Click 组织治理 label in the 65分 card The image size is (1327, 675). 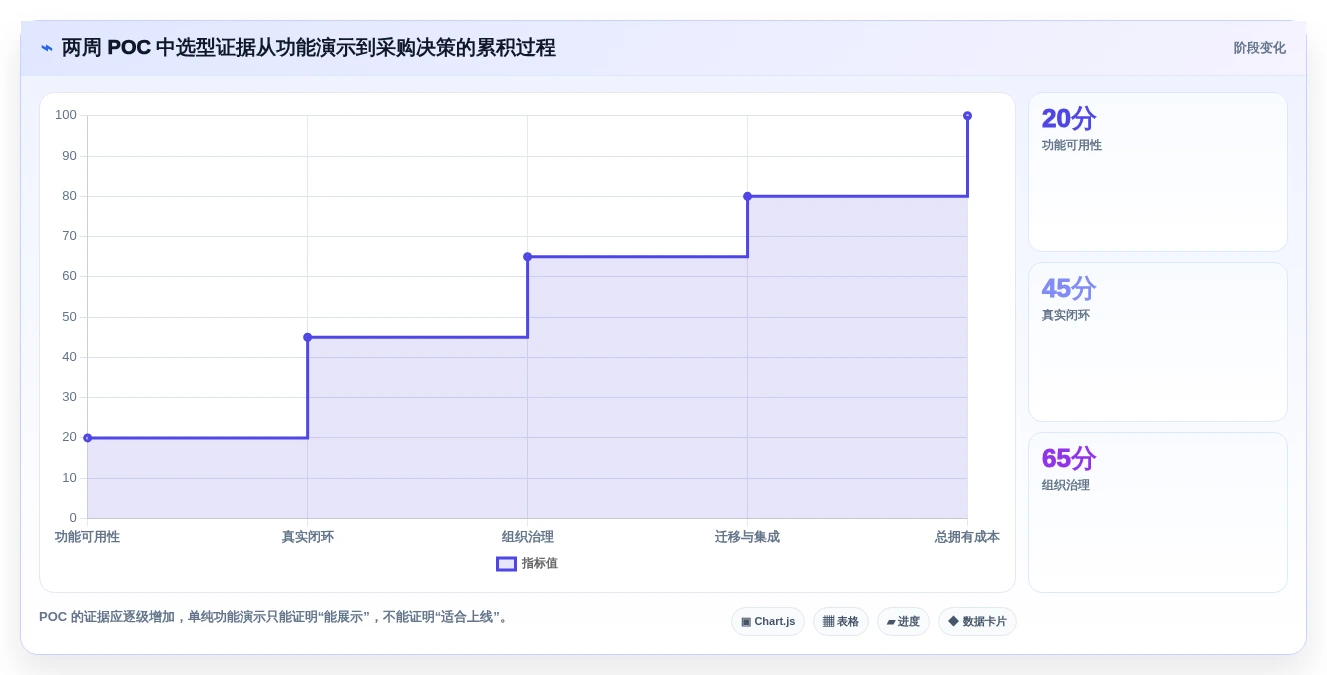coord(1066,485)
